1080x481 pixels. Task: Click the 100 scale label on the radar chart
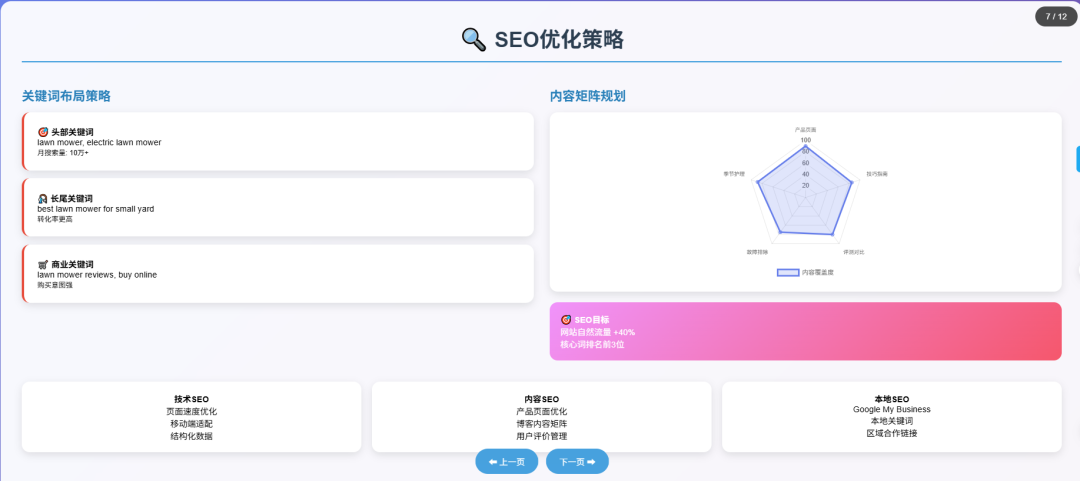[x=805, y=140]
